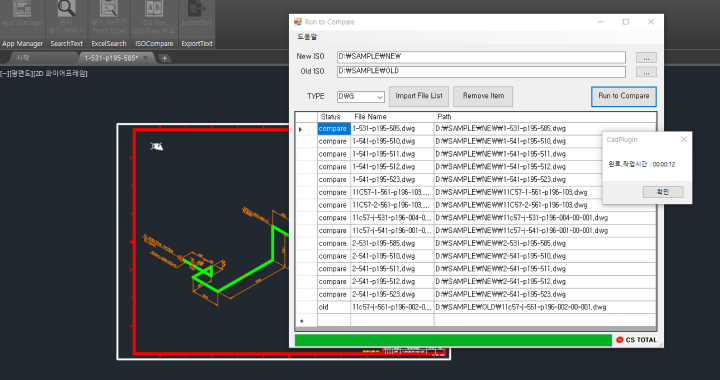Select the row for 2-541-p195-523.dwg
This screenshot has width=720, height=380.
(476, 294)
